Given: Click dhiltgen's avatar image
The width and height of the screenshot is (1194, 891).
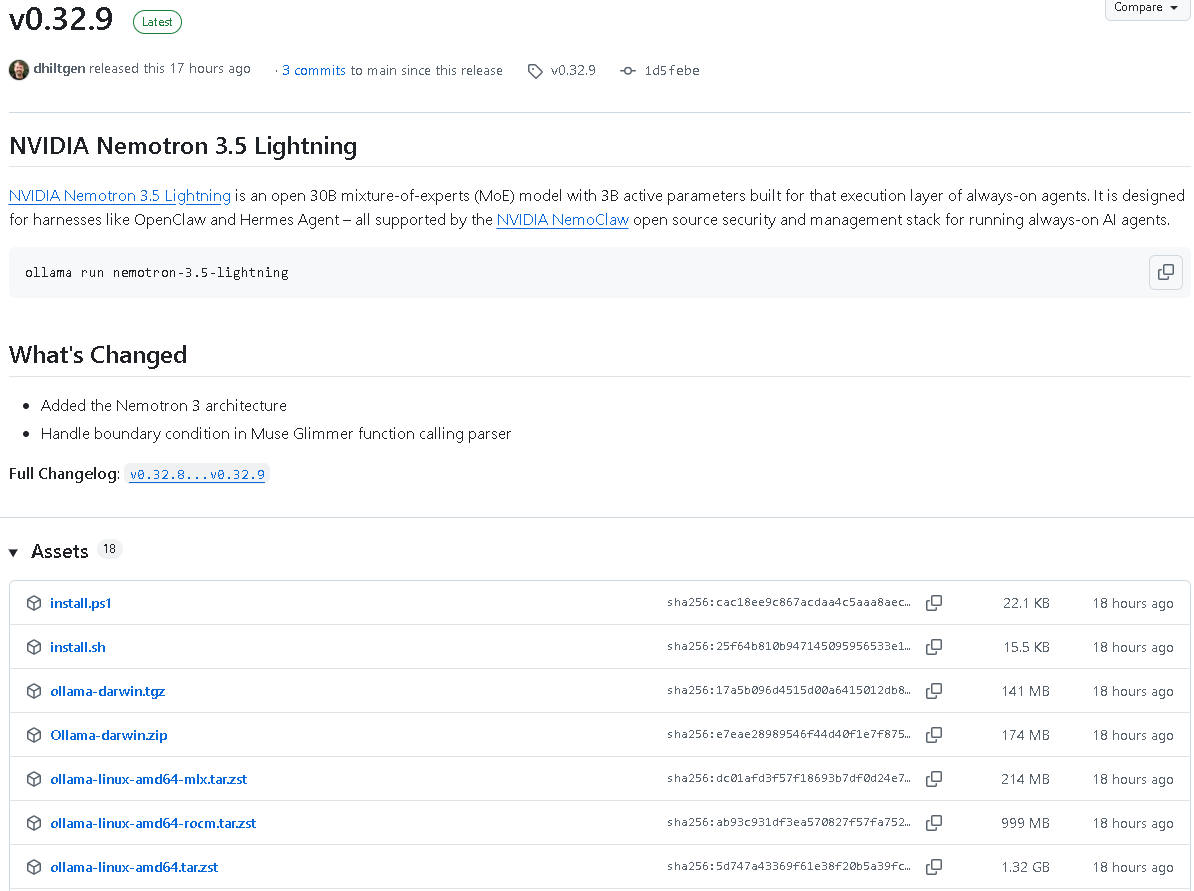Looking at the screenshot, I should [x=19, y=69].
